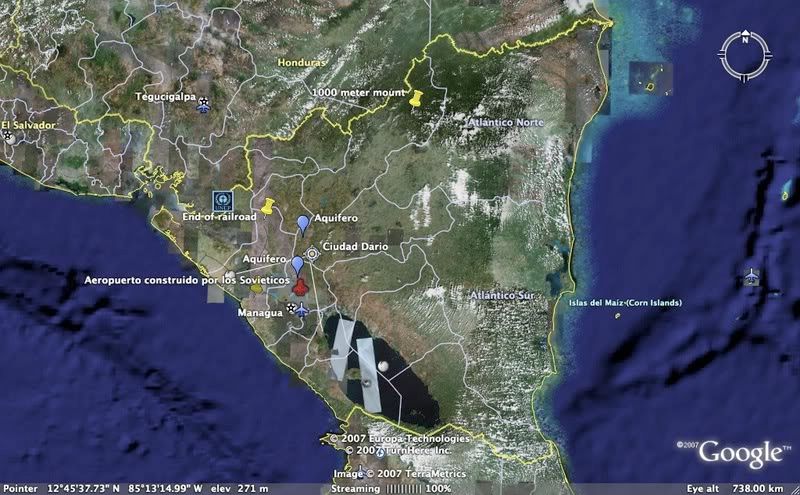Click the El Salvador capital star marker
The height and width of the screenshot is (495, 800).
(9, 134)
